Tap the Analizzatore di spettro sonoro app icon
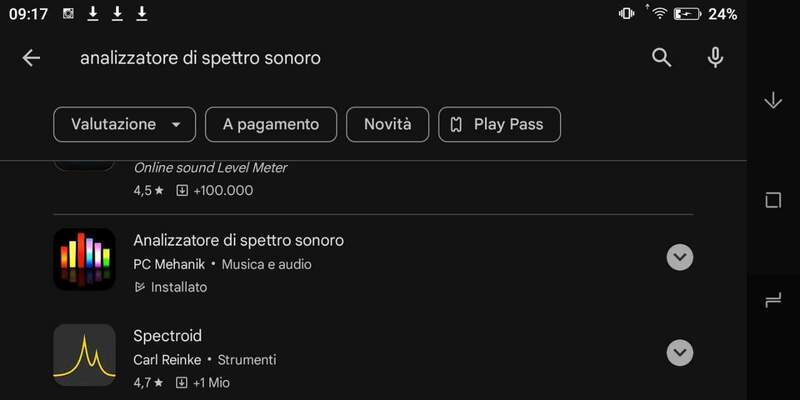Viewport: 800px width, 400px height. point(84,259)
